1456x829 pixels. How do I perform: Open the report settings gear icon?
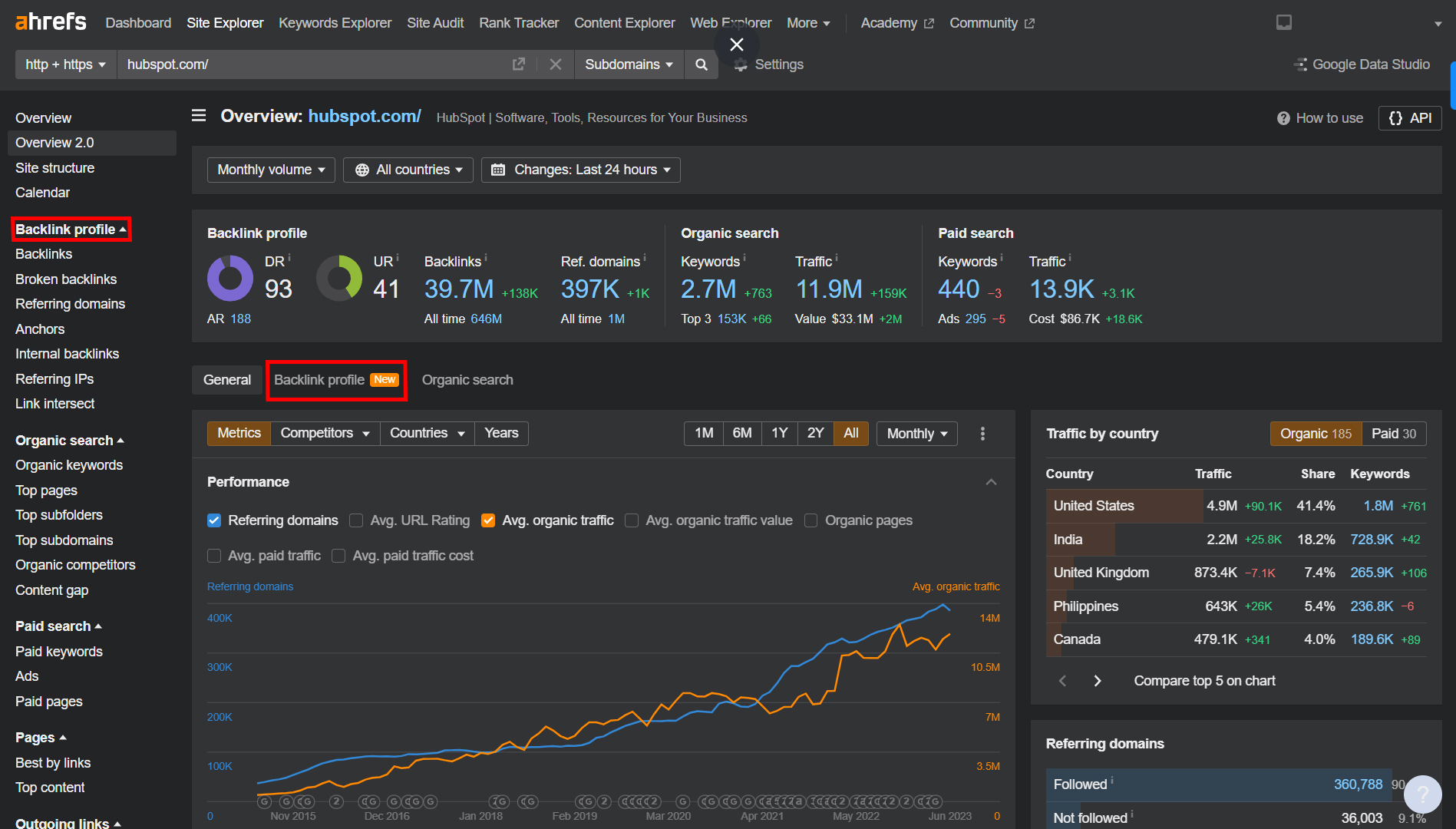(x=740, y=64)
